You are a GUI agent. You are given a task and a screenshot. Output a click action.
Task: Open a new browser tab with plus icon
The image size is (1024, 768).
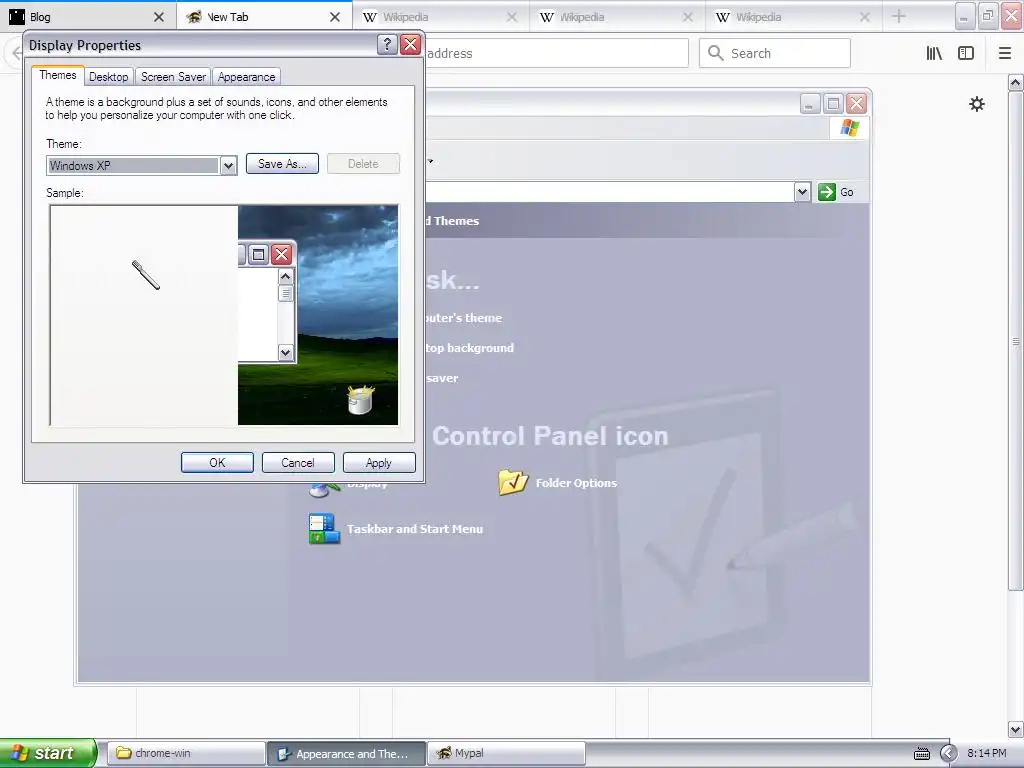click(x=899, y=16)
